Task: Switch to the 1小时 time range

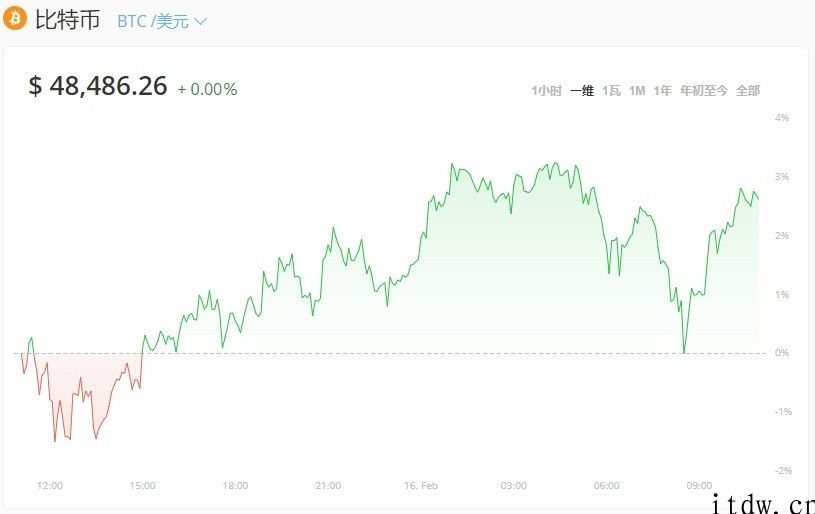Action: pyautogui.click(x=546, y=91)
